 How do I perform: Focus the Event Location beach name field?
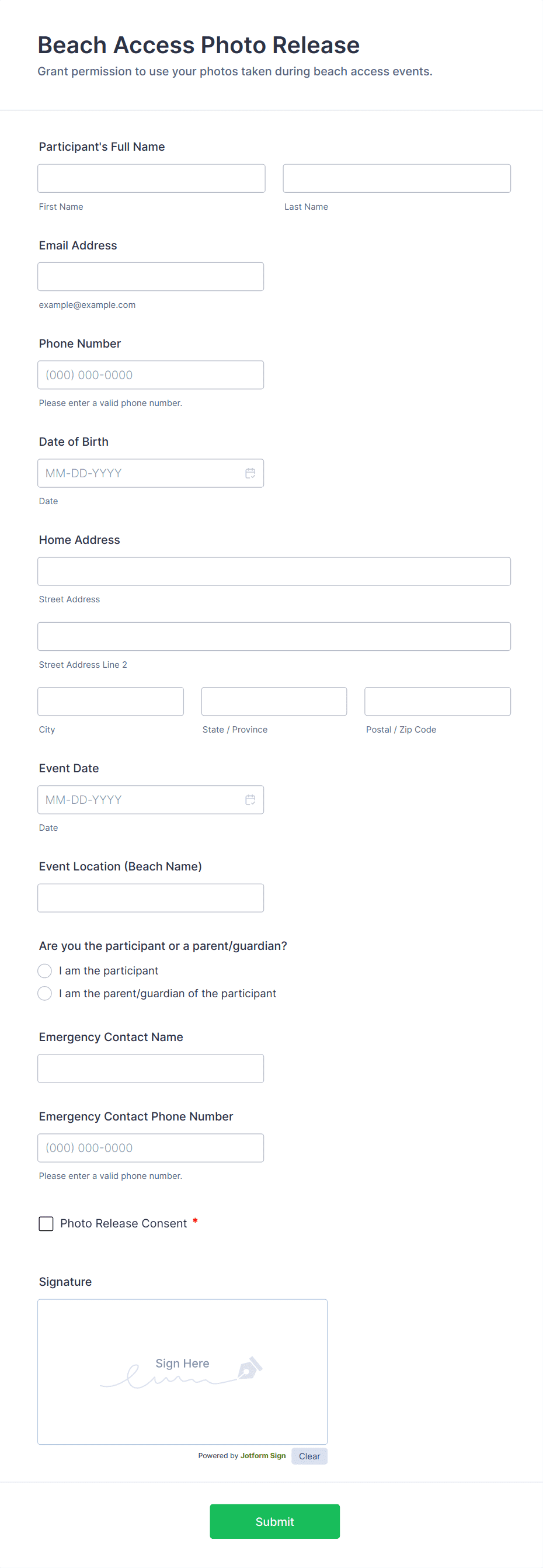tap(150, 897)
